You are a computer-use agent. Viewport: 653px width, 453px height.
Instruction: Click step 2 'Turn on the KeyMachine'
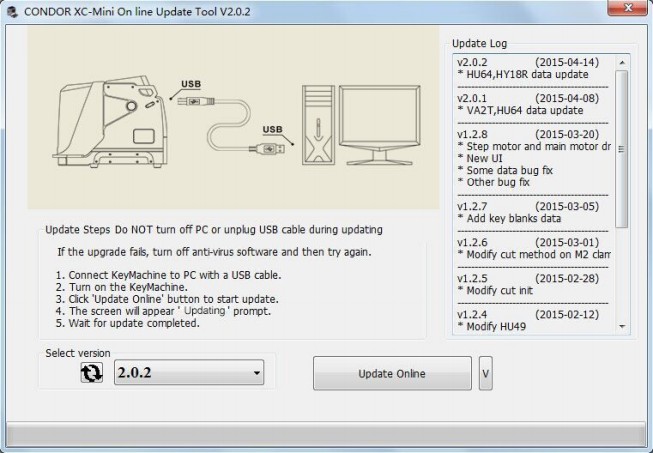point(122,287)
